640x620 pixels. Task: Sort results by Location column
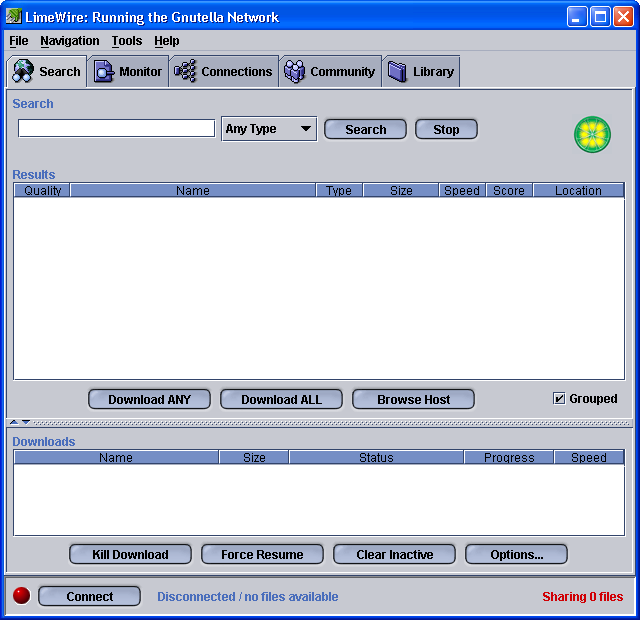pos(578,190)
